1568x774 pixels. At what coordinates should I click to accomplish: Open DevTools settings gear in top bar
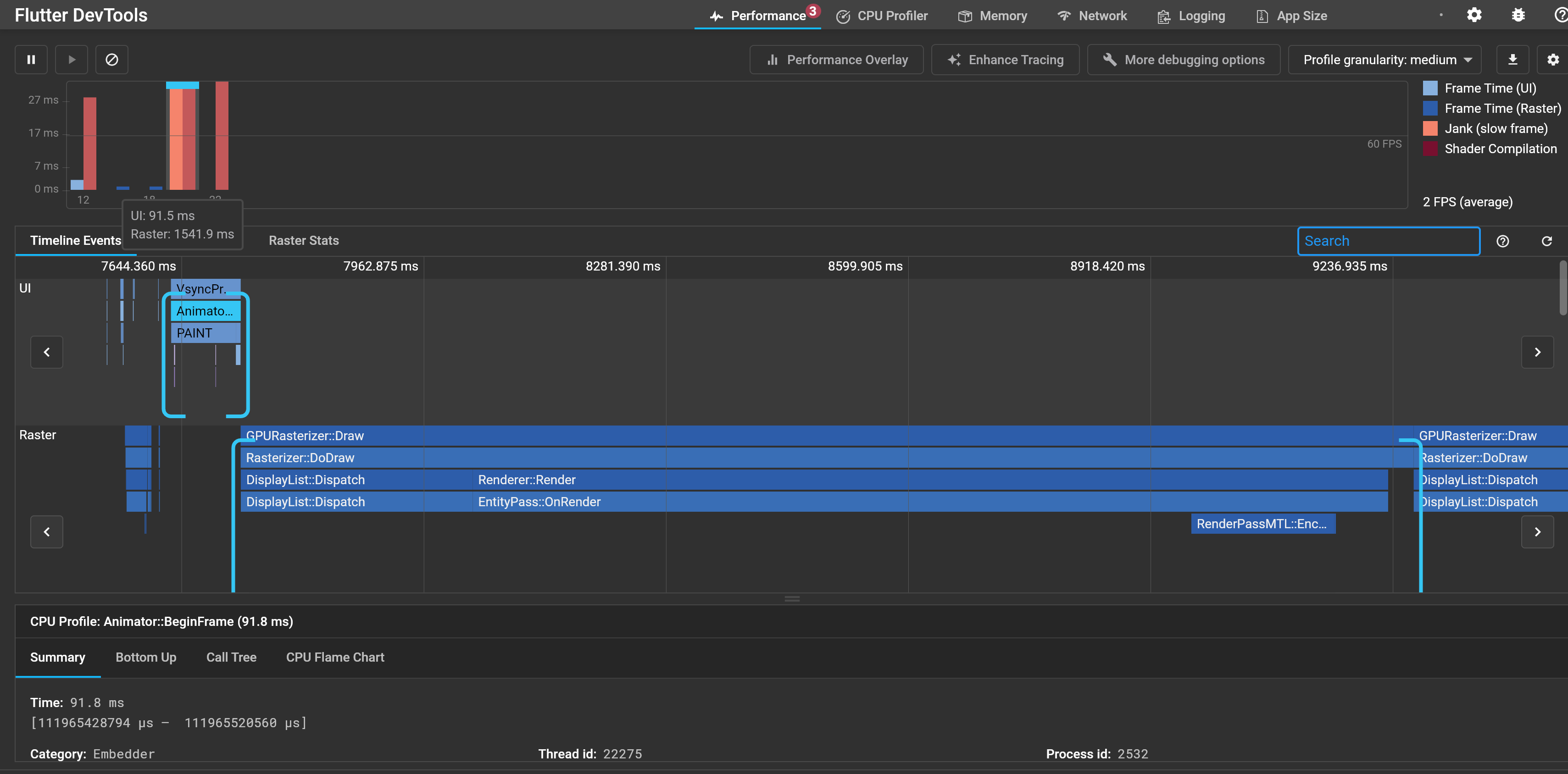(1473, 15)
